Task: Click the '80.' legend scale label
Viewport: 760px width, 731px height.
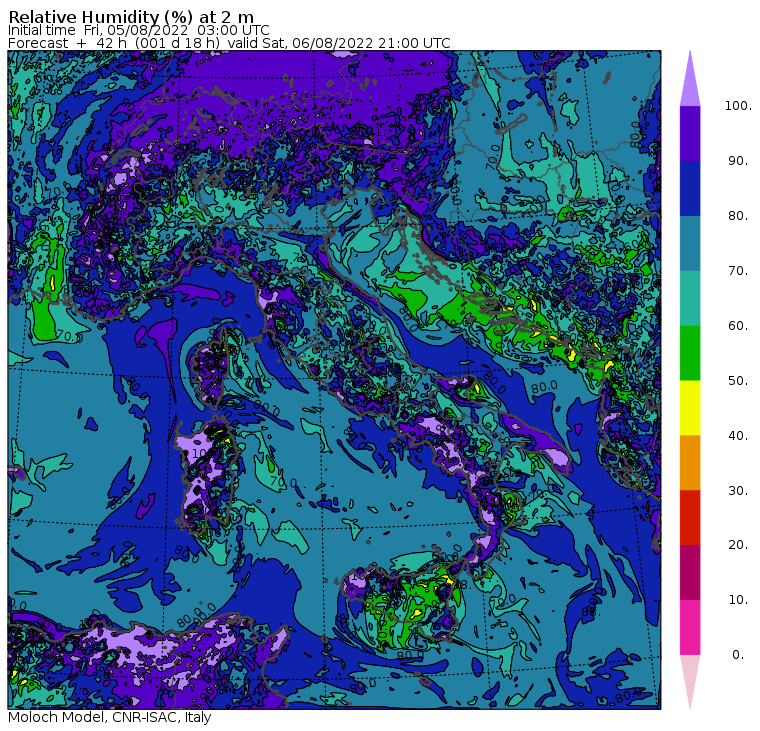Action: pyautogui.click(x=738, y=216)
